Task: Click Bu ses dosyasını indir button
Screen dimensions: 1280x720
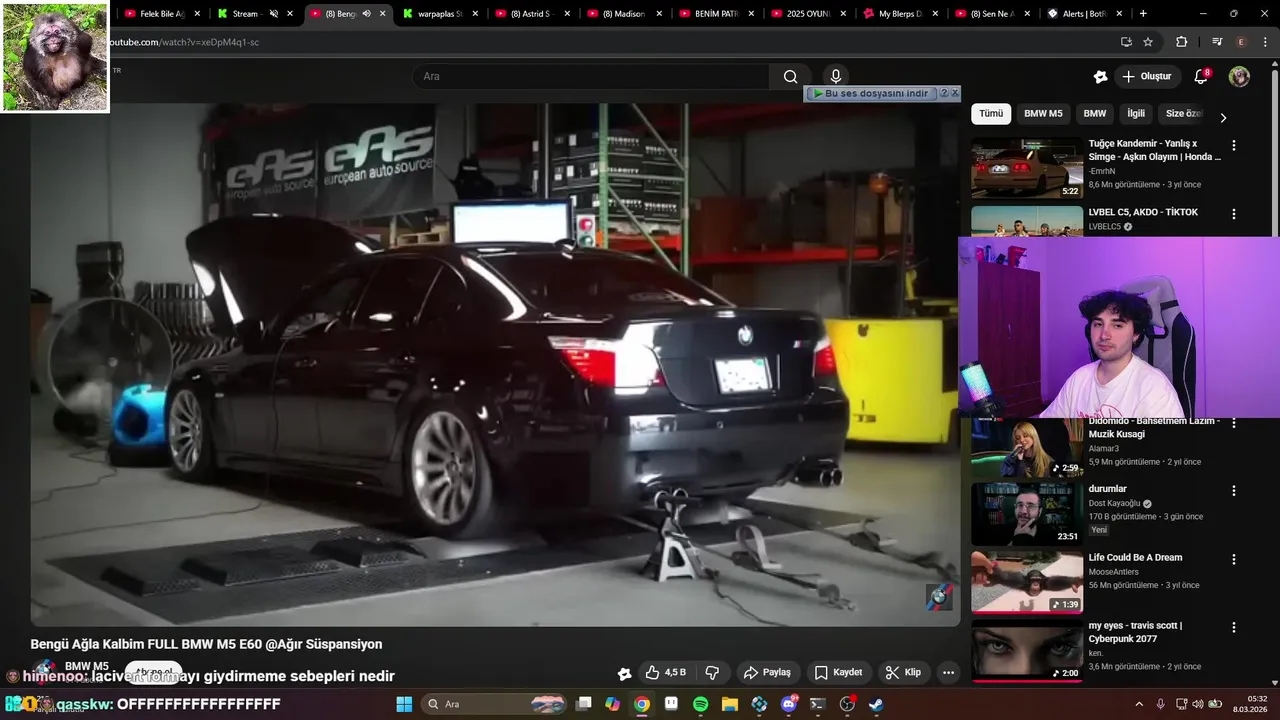Action: pos(871,93)
